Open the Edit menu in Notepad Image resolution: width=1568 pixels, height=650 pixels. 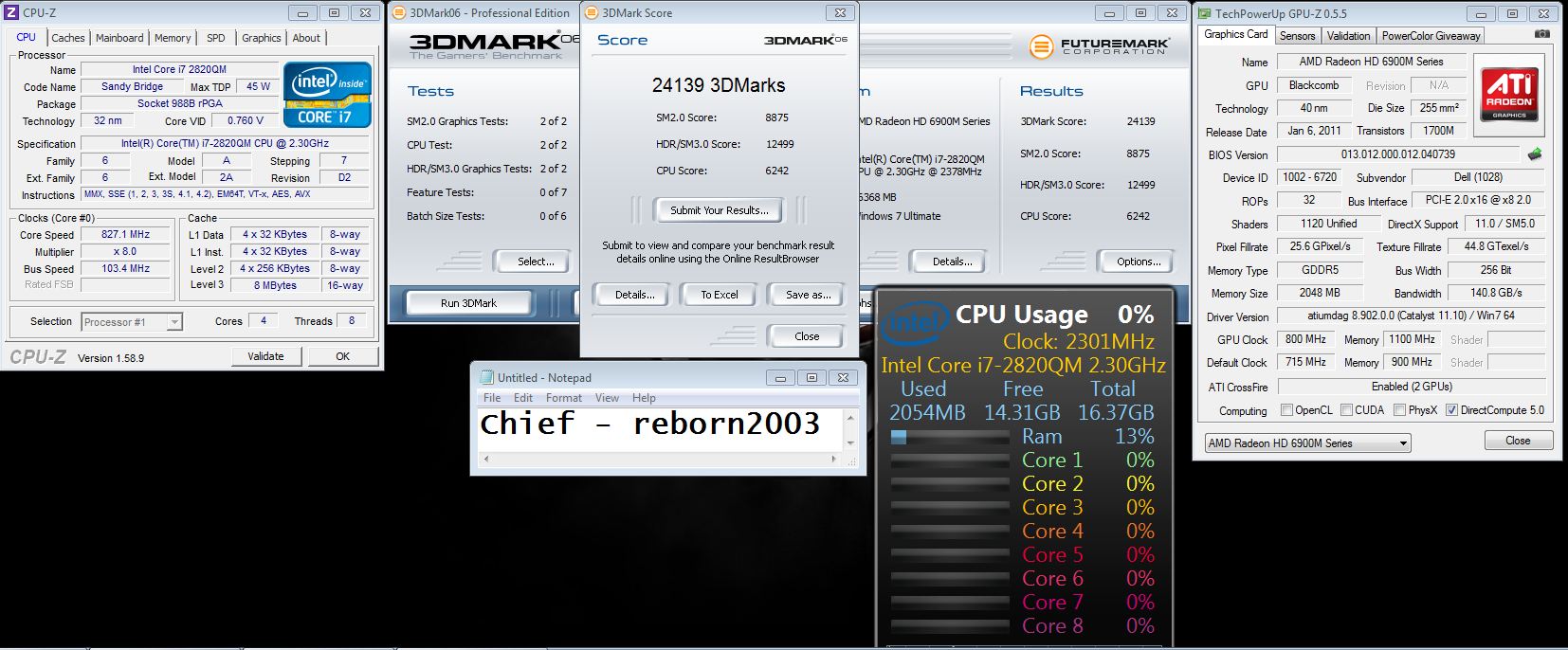tap(523, 398)
